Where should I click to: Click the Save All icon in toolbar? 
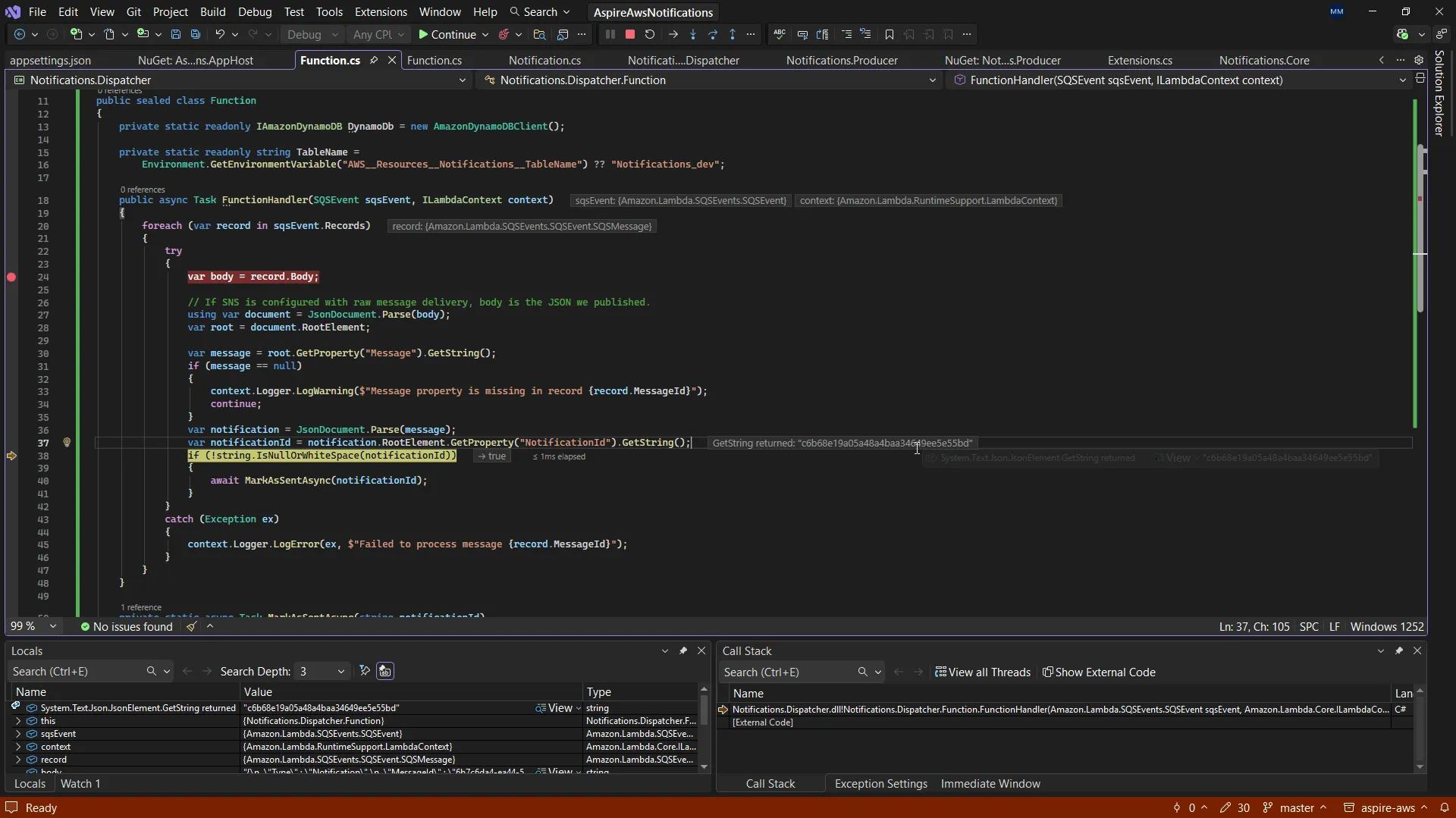(x=196, y=34)
